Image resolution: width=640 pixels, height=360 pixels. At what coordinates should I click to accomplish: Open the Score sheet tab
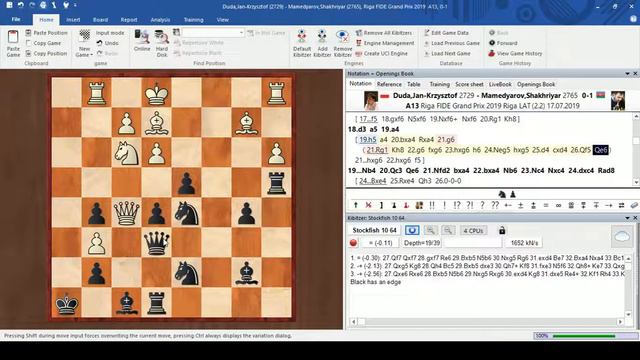pyautogui.click(x=469, y=84)
